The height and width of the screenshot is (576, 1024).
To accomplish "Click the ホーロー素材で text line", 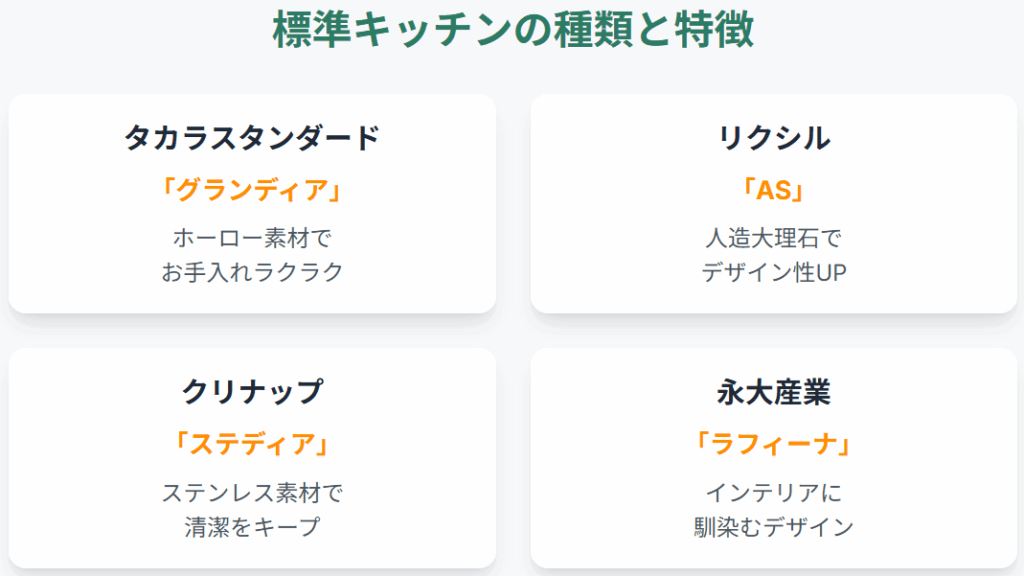I will (x=252, y=238).
